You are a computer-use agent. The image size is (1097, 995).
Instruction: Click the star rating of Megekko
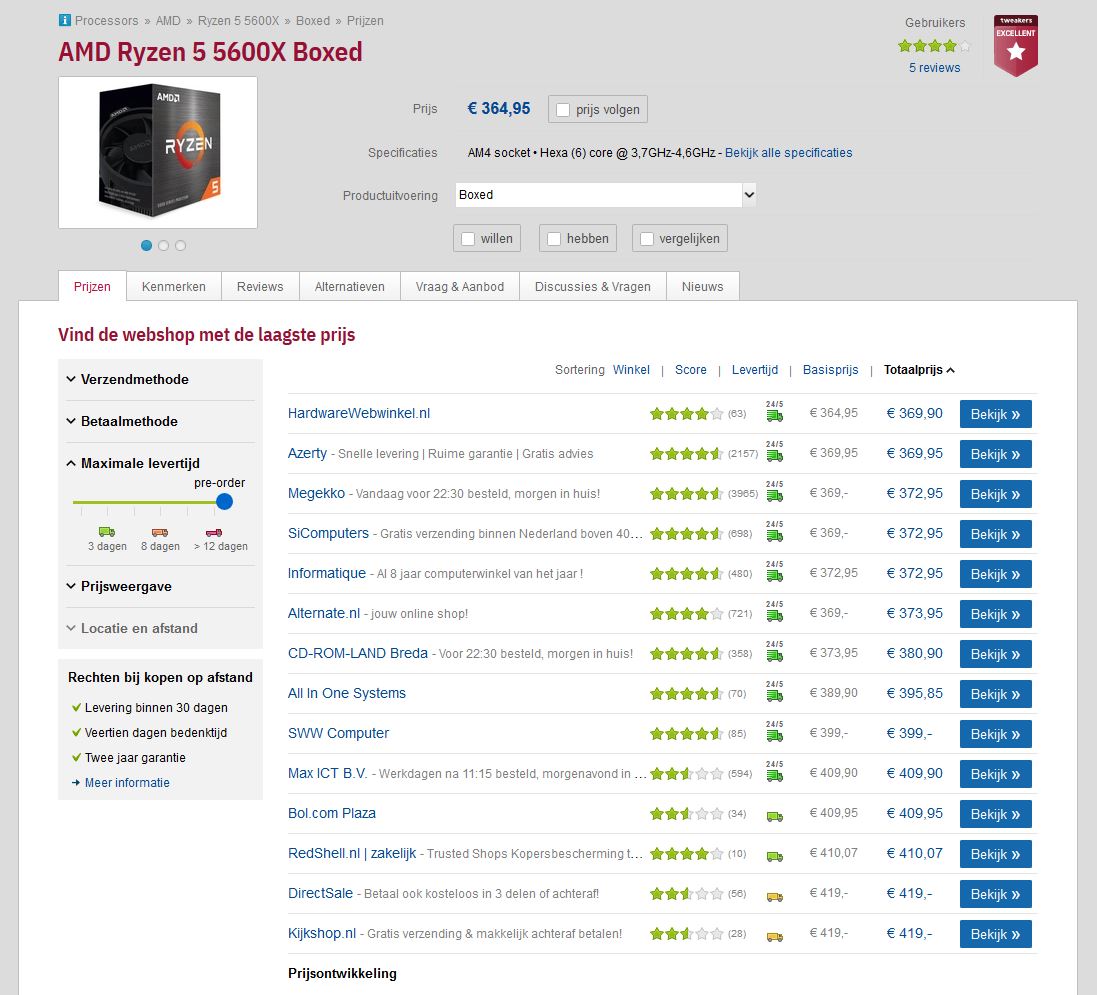[x=686, y=493]
